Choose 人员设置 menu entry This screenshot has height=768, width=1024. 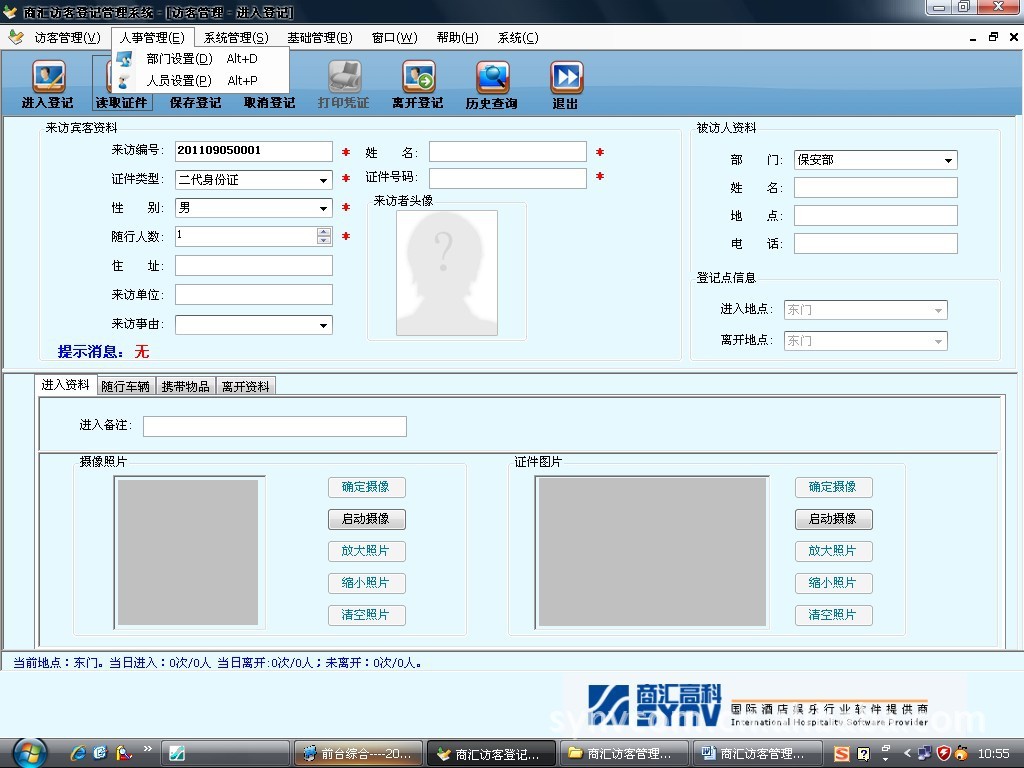pos(179,81)
